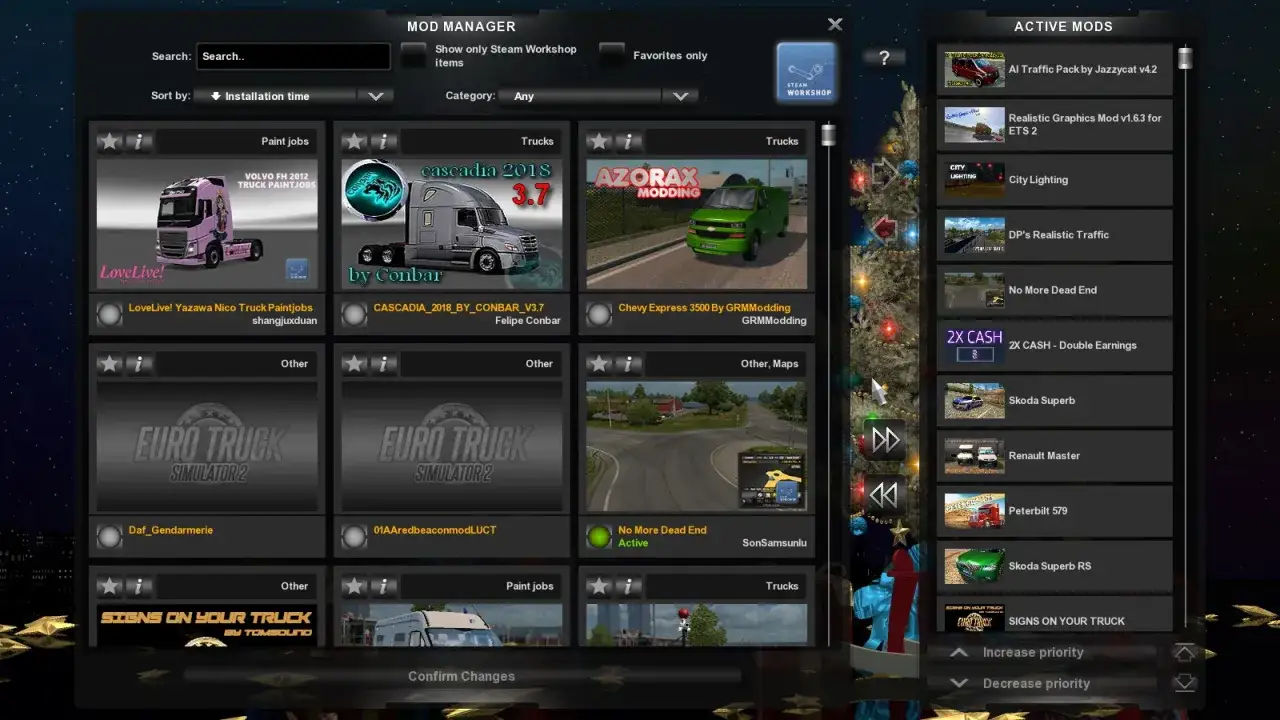Viewport: 1280px width, 720px height.
Task: Click the mod list scrollbar handle
Action: 828,135
